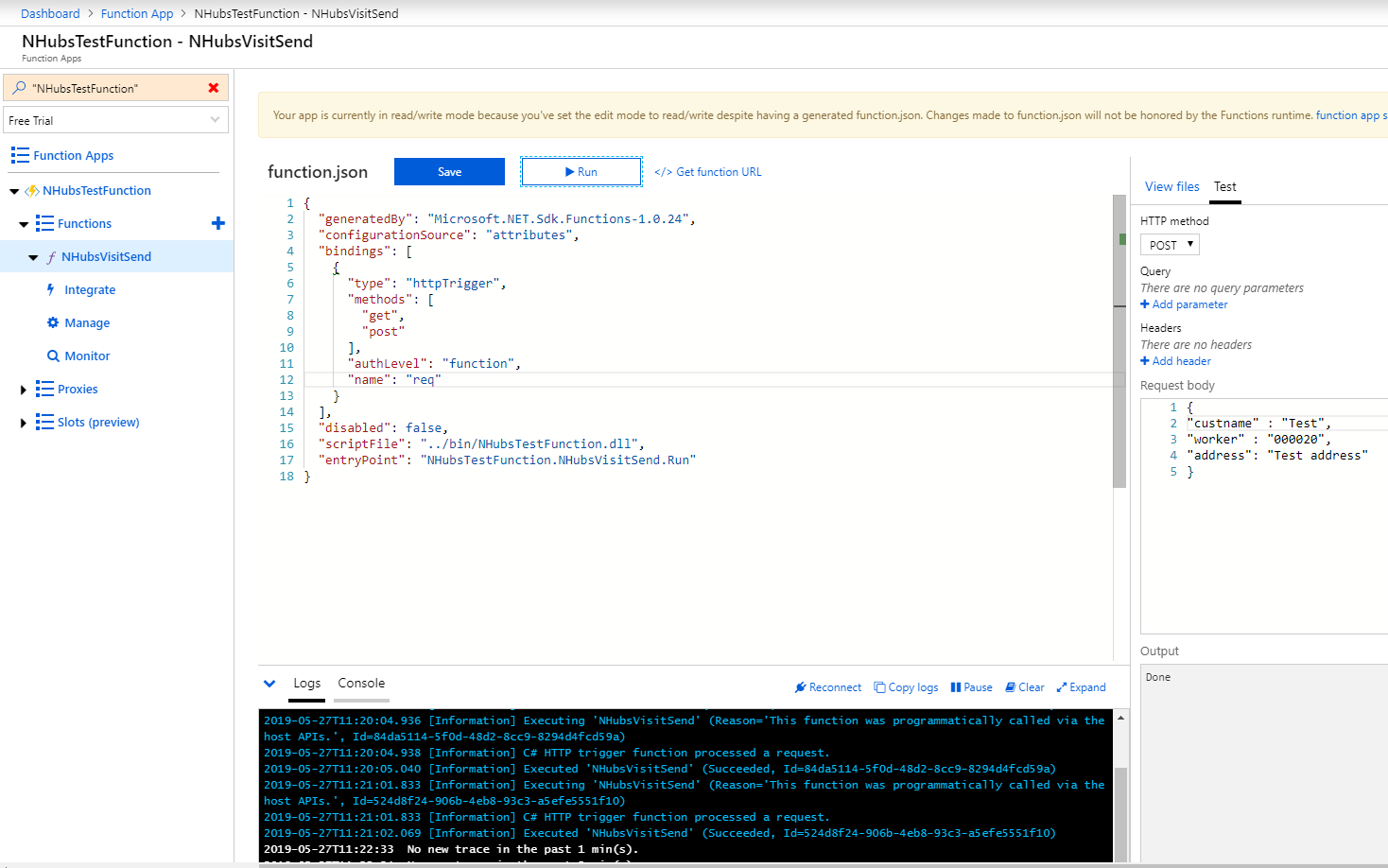Switch to the Console tab

point(361,683)
